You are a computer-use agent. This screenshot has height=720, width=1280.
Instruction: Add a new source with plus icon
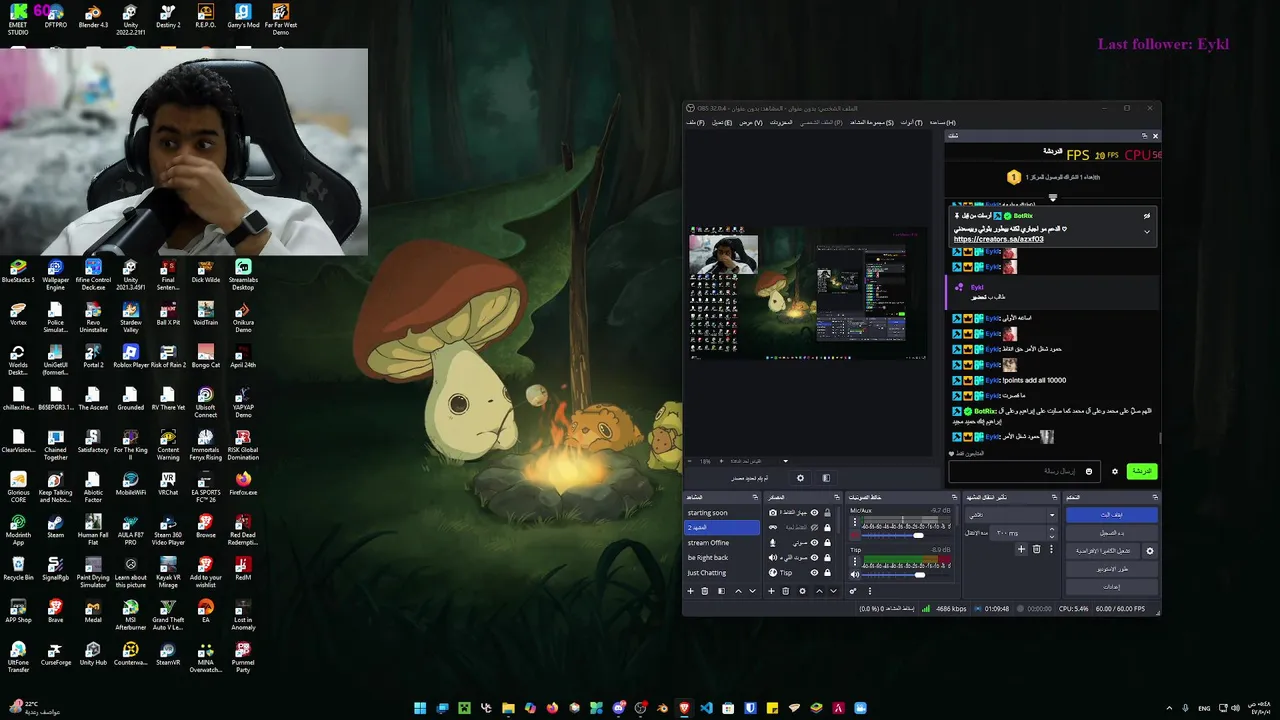point(771,591)
